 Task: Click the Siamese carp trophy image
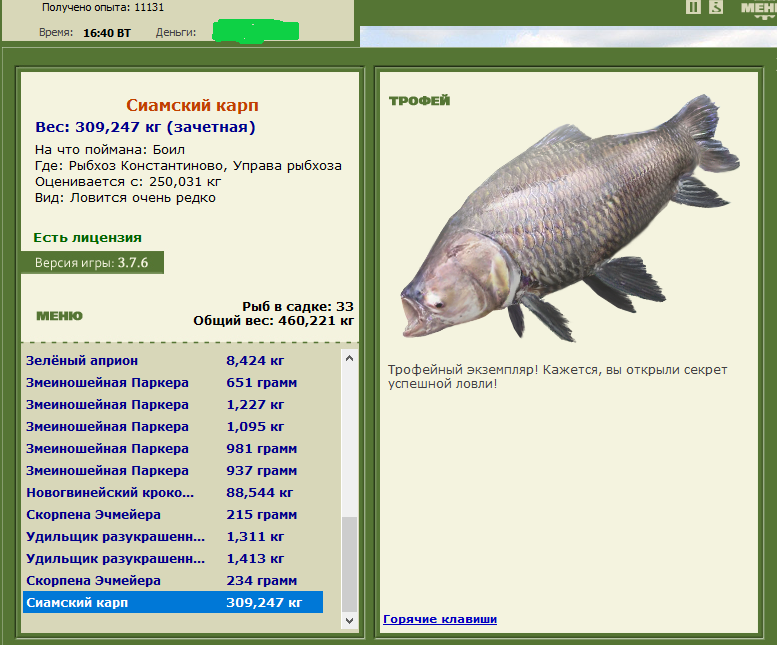[x=570, y=218]
